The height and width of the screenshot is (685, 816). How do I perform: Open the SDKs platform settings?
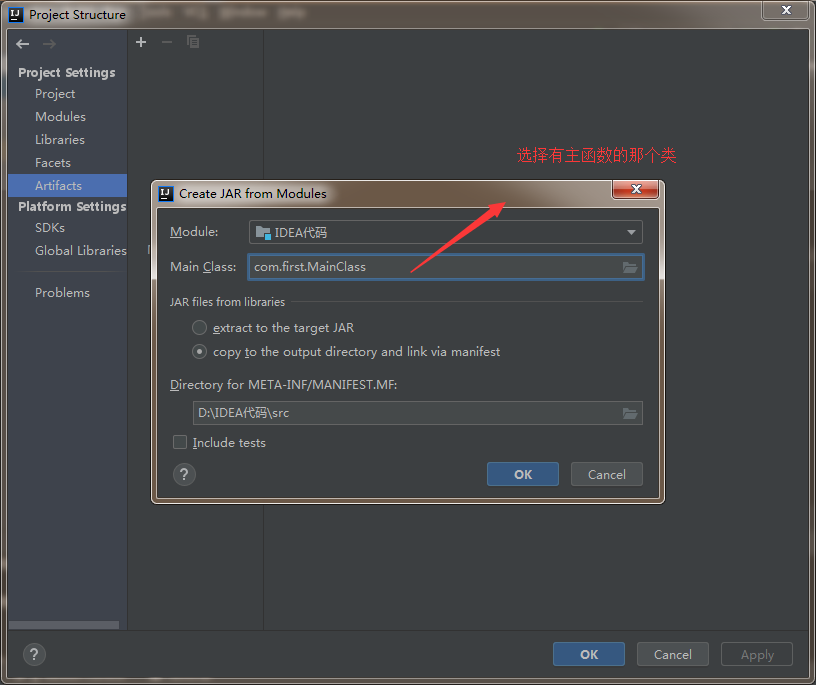50,227
